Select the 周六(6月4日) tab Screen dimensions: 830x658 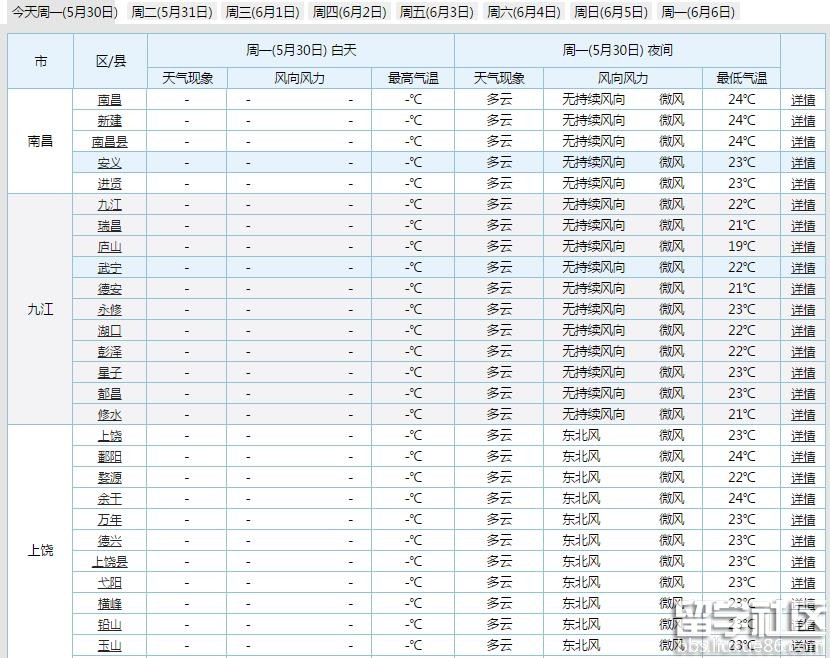524,12
